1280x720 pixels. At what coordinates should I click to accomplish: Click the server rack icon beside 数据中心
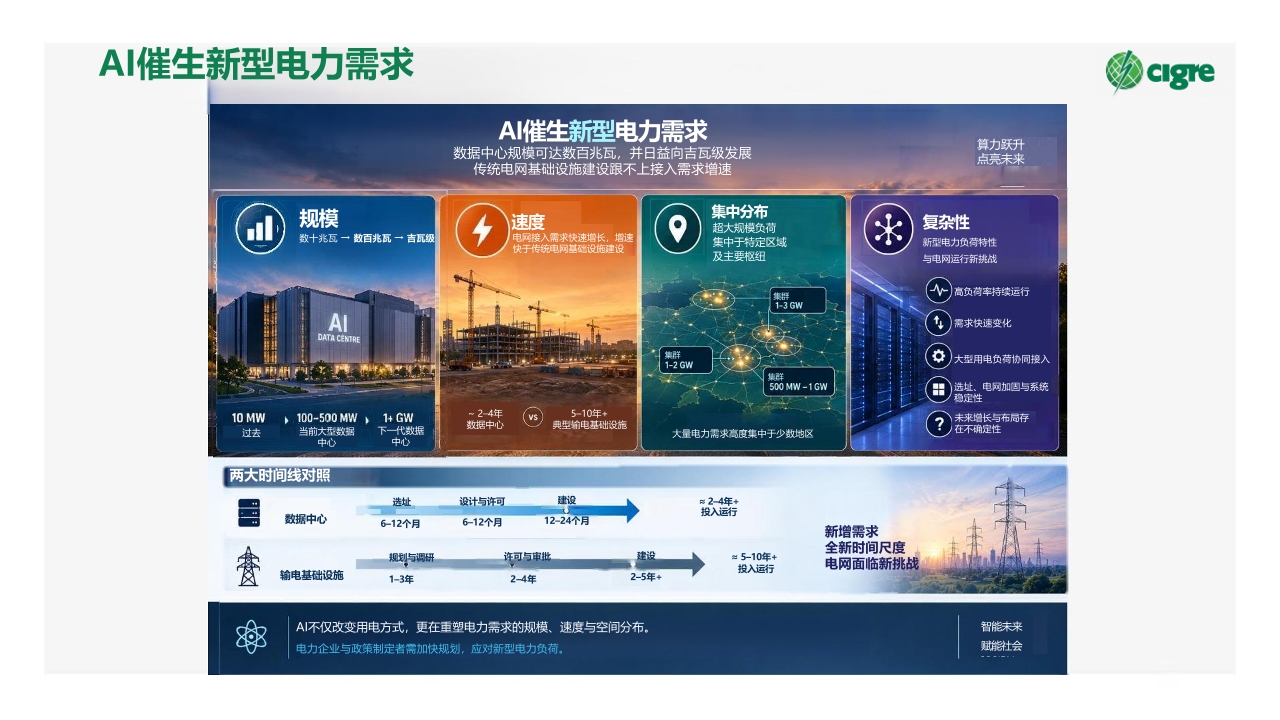(248, 513)
